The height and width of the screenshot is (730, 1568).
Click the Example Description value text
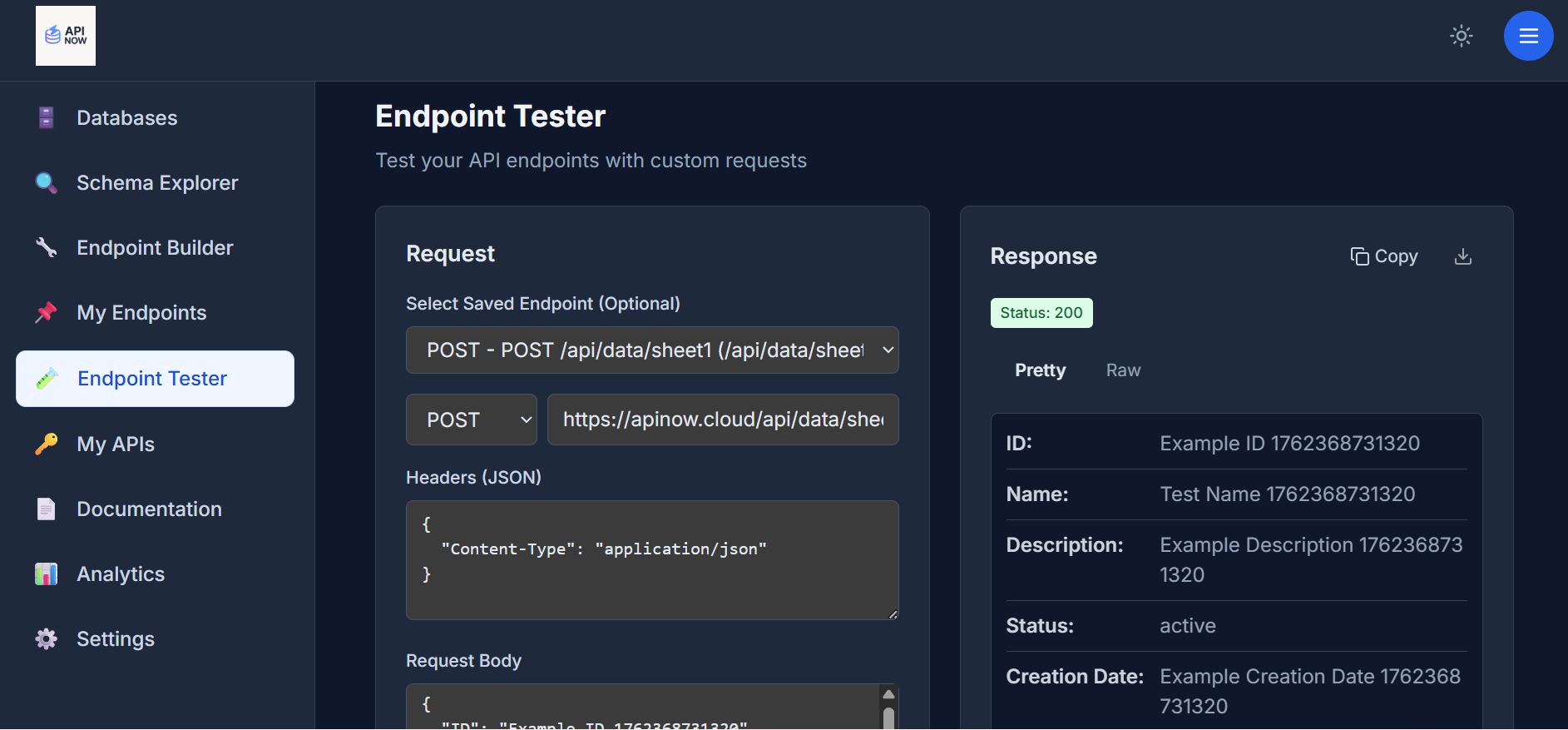pos(1311,559)
